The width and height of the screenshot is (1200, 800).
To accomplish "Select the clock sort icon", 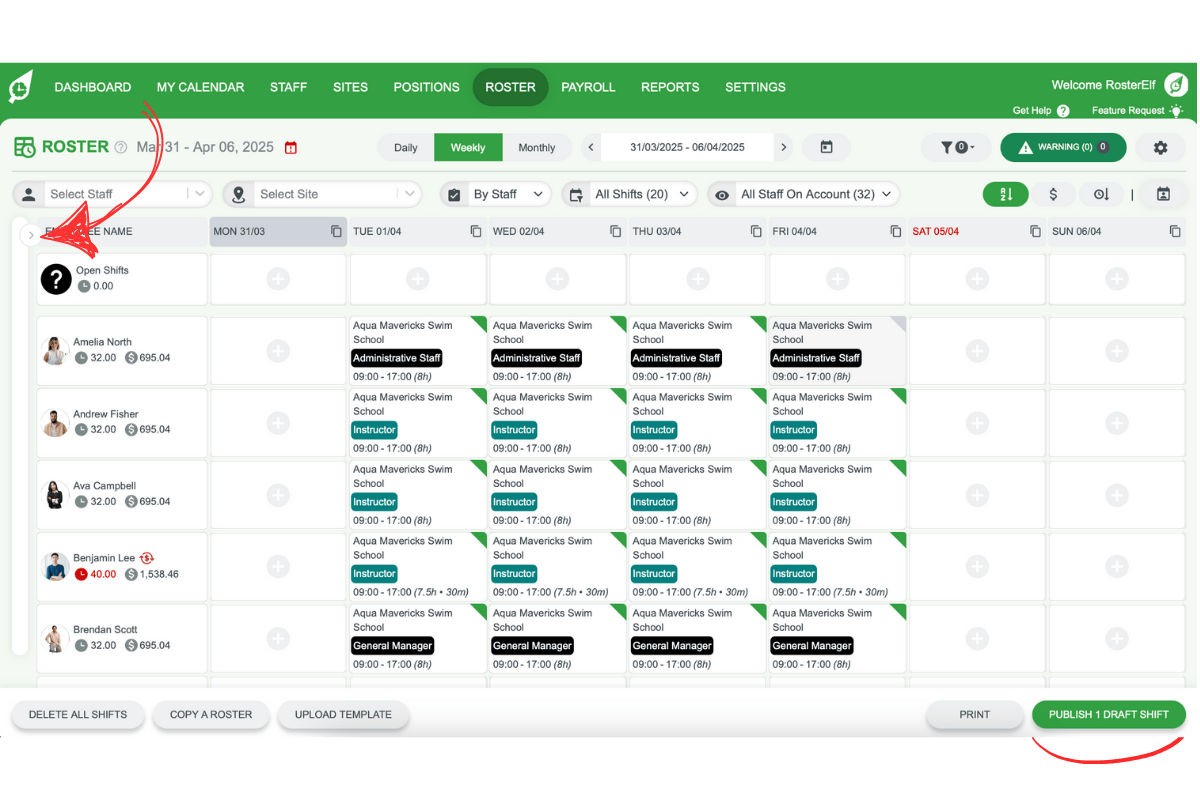I will click(x=1101, y=193).
